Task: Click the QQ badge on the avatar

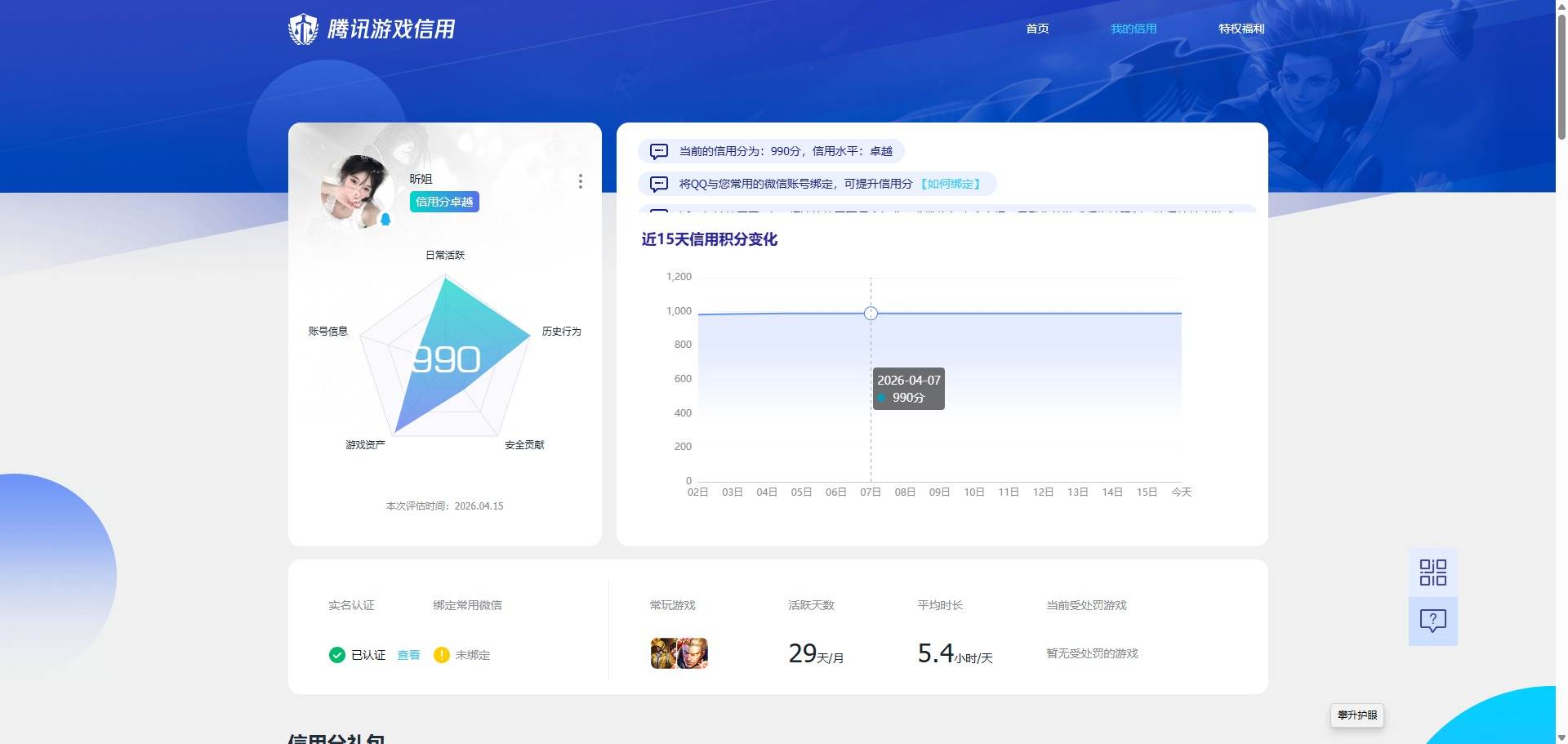Action: pos(385,219)
